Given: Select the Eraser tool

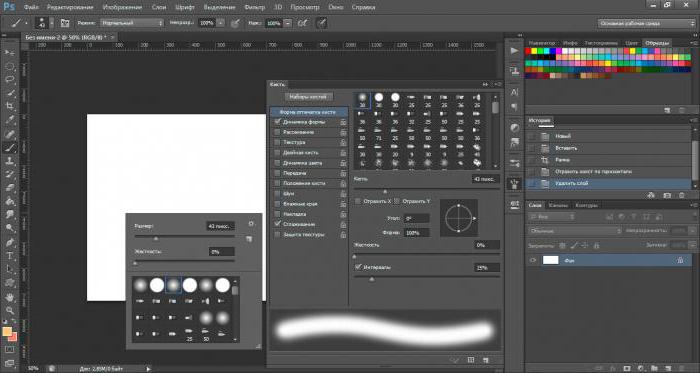Looking at the screenshot, I should click(x=9, y=187).
